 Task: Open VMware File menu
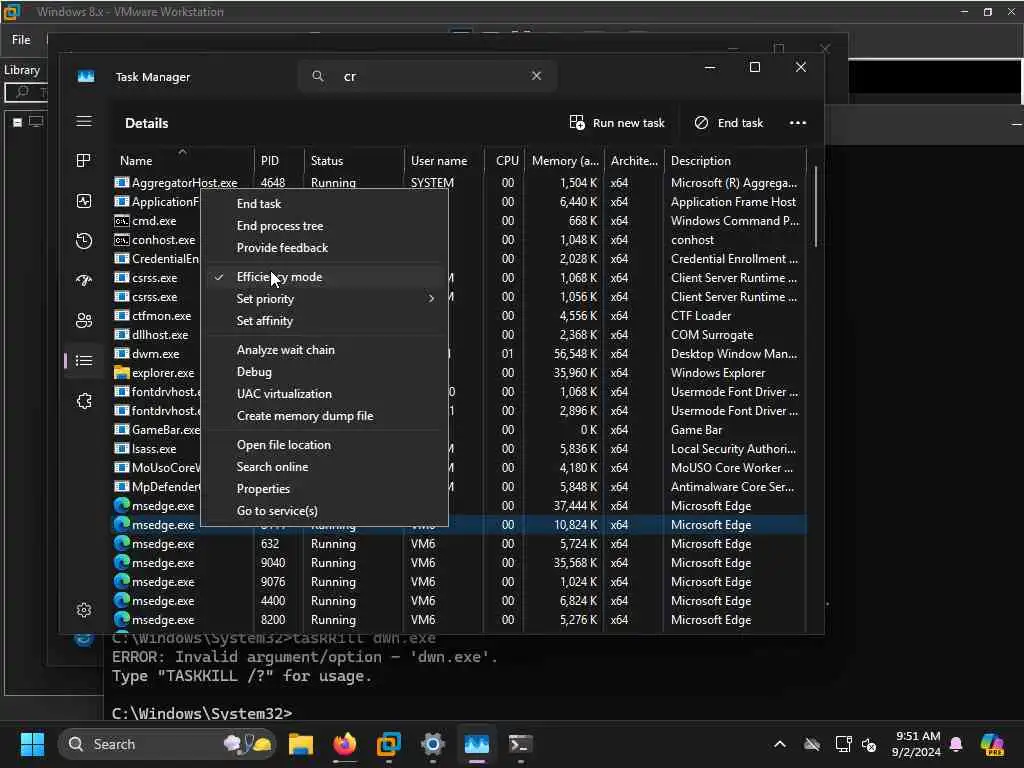[21, 40]
